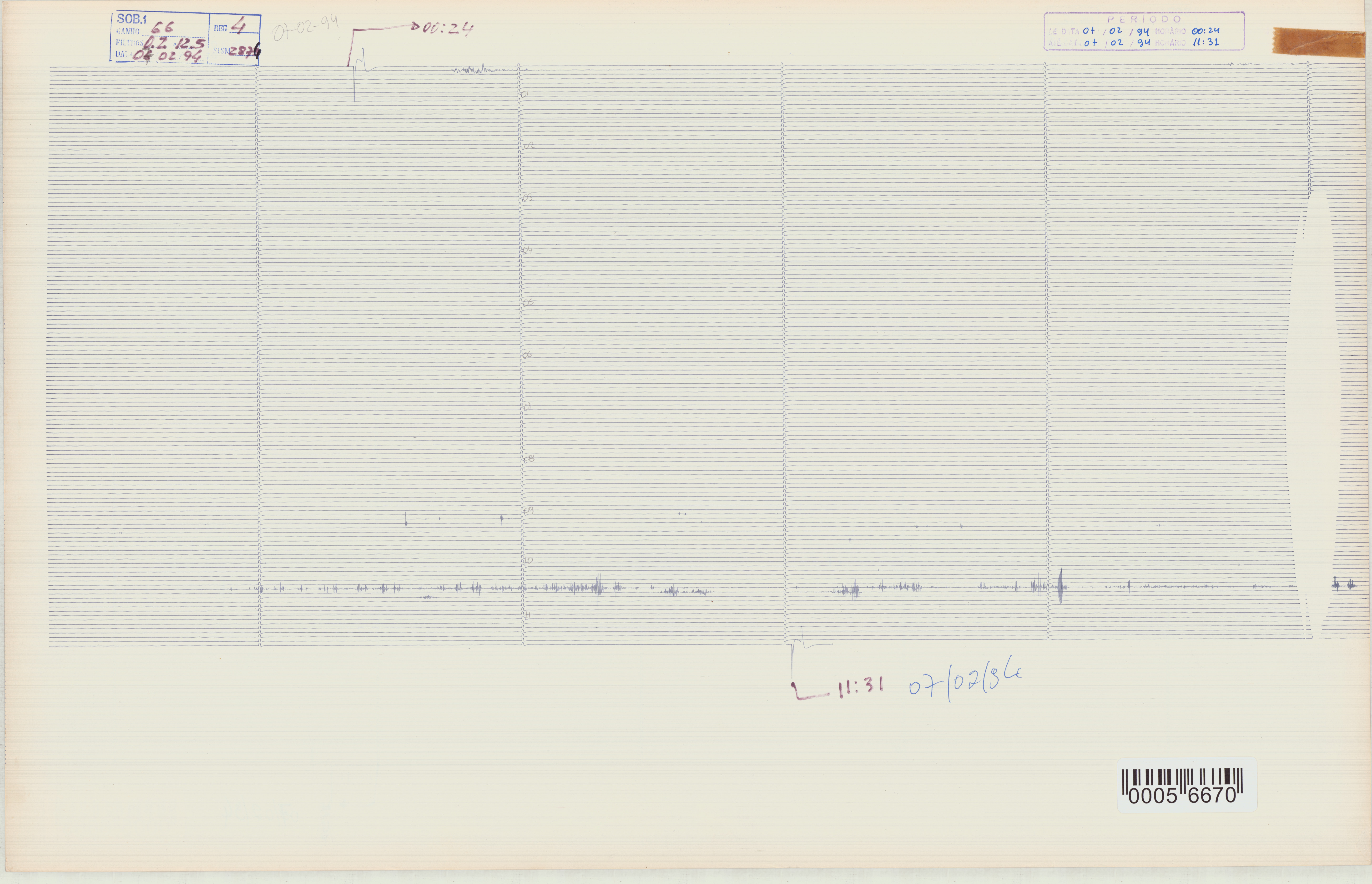Image resolution: width=1372 pixels, height=884 pixels.
Task: Click the start time annotation "00:24"
Action: coord(448,28)
